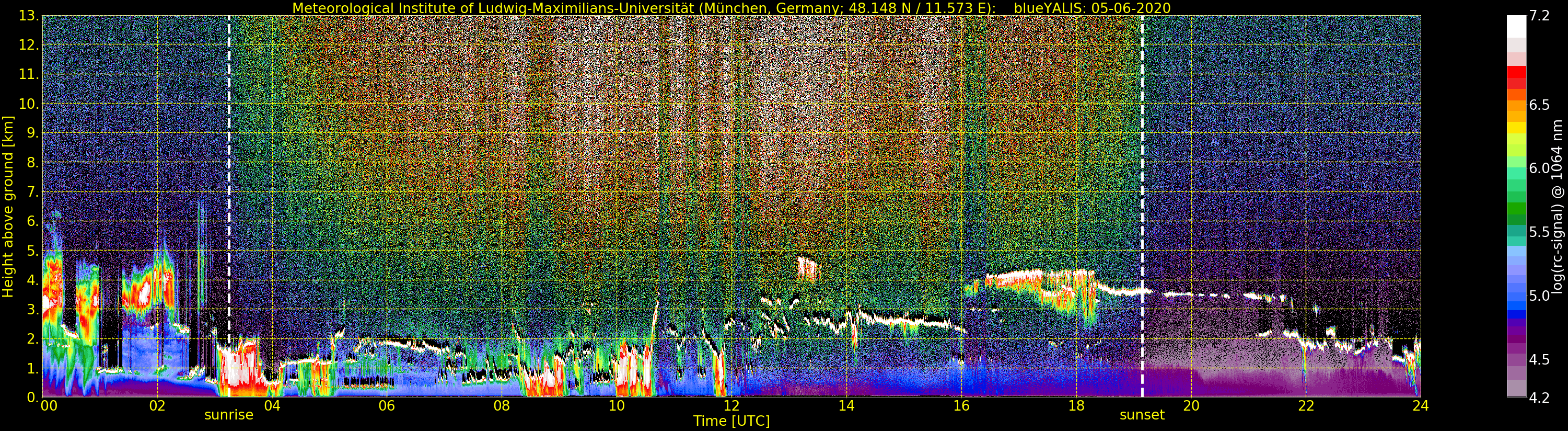The height and width of the screenshot is (431, 1568).
Task: Click the height axis tick '8.'
Action: (33, 163)
